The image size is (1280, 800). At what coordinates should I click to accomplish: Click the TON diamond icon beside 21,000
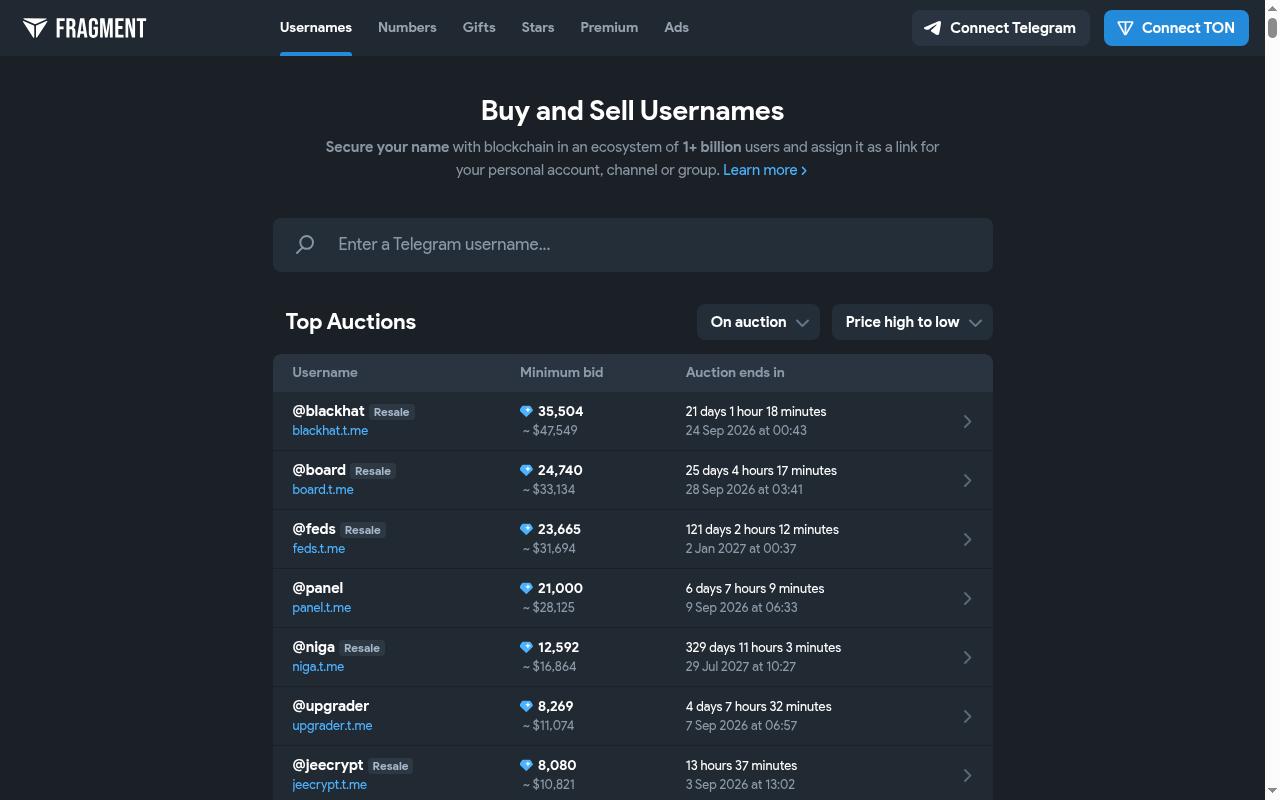click(x=526, y=588)
